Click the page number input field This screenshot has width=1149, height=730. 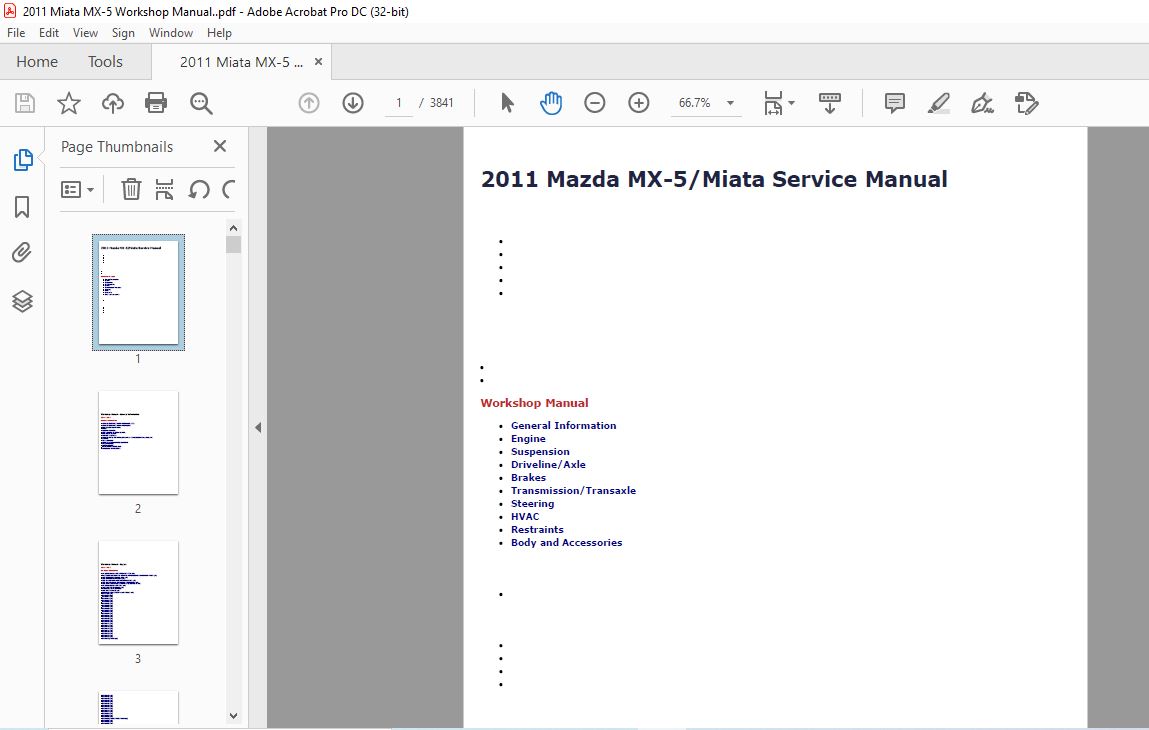coord(399,103)
